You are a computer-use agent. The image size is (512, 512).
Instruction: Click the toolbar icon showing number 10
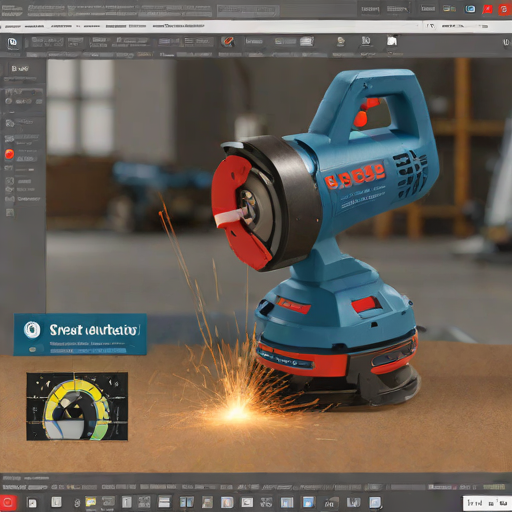(x=366, y=41)
